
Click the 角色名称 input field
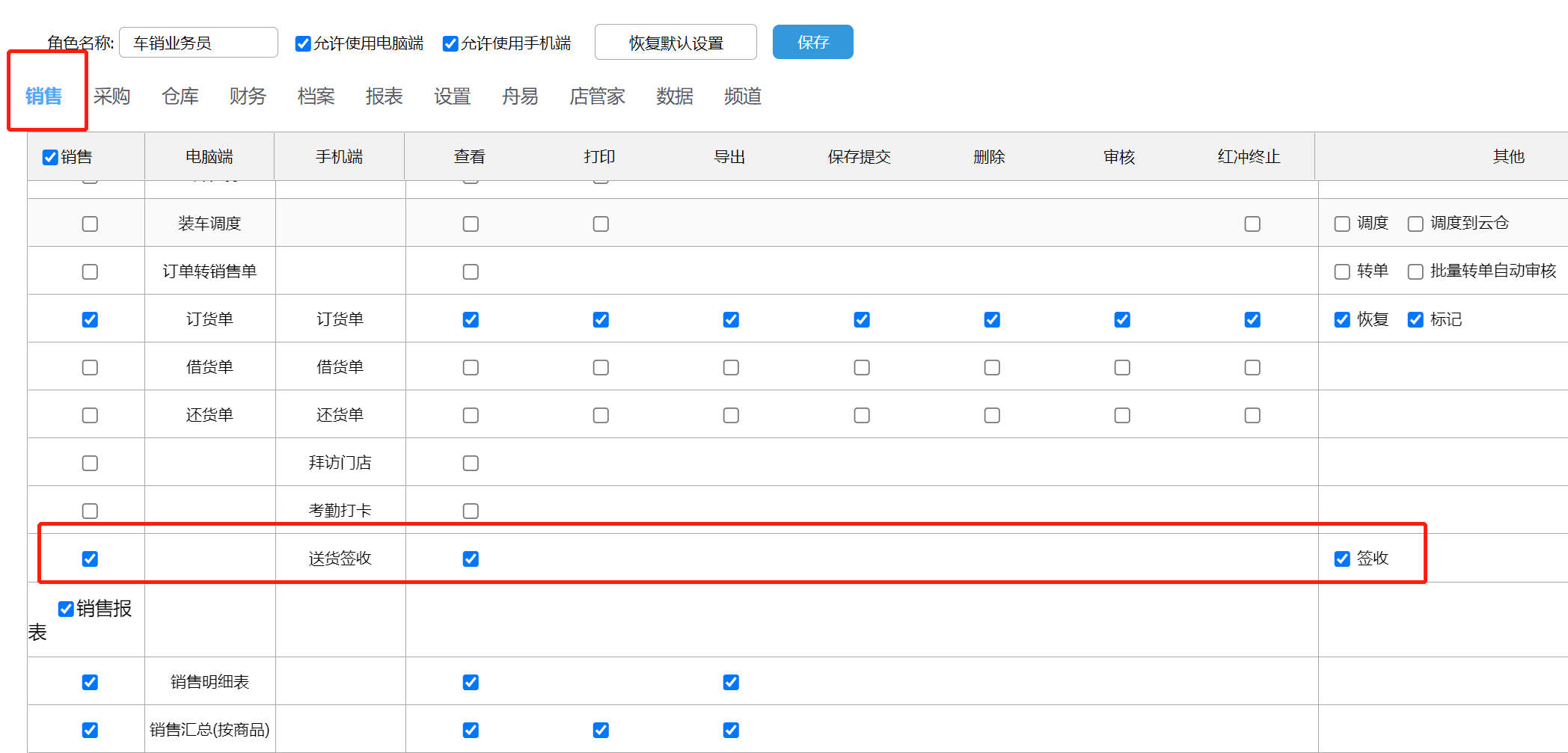[x=198, y=43]
